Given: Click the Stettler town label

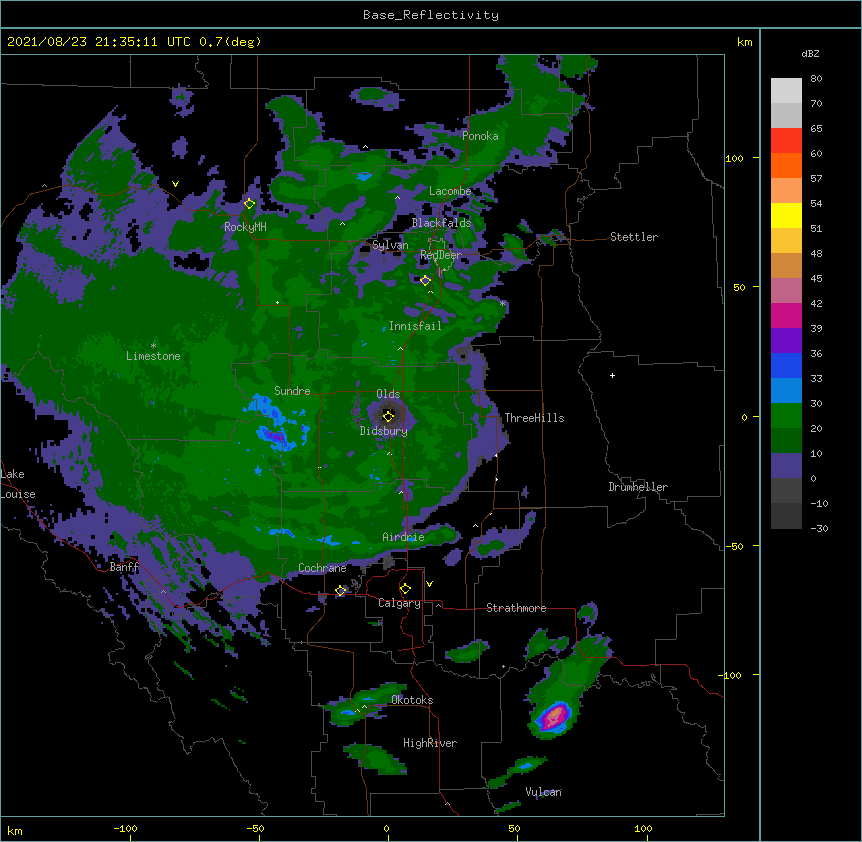Looking at the screenshot, I should click(x=634, y=237).
